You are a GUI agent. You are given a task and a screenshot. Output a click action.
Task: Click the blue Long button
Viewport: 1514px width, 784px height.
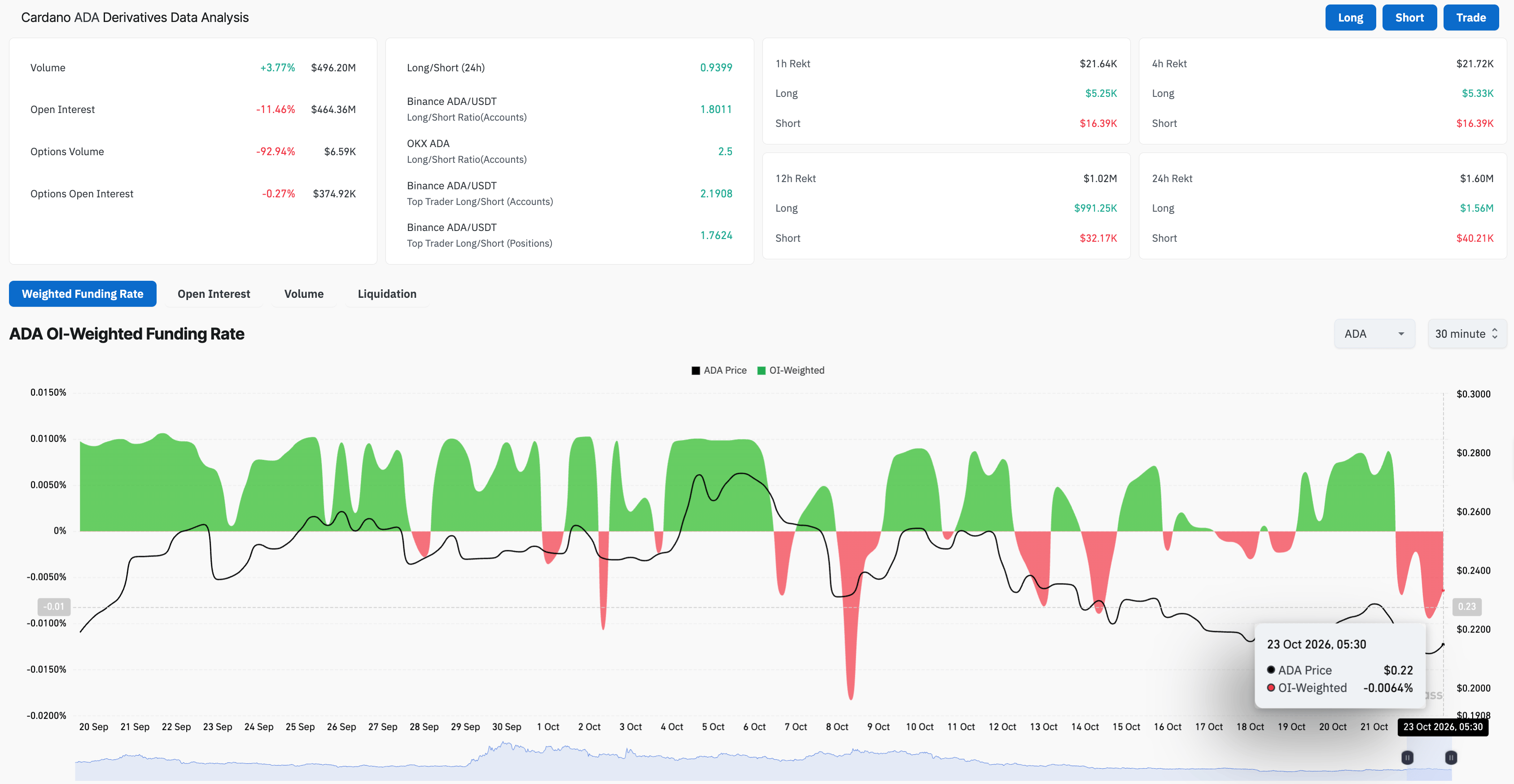pyautogui.click(x=1350, y=17)
